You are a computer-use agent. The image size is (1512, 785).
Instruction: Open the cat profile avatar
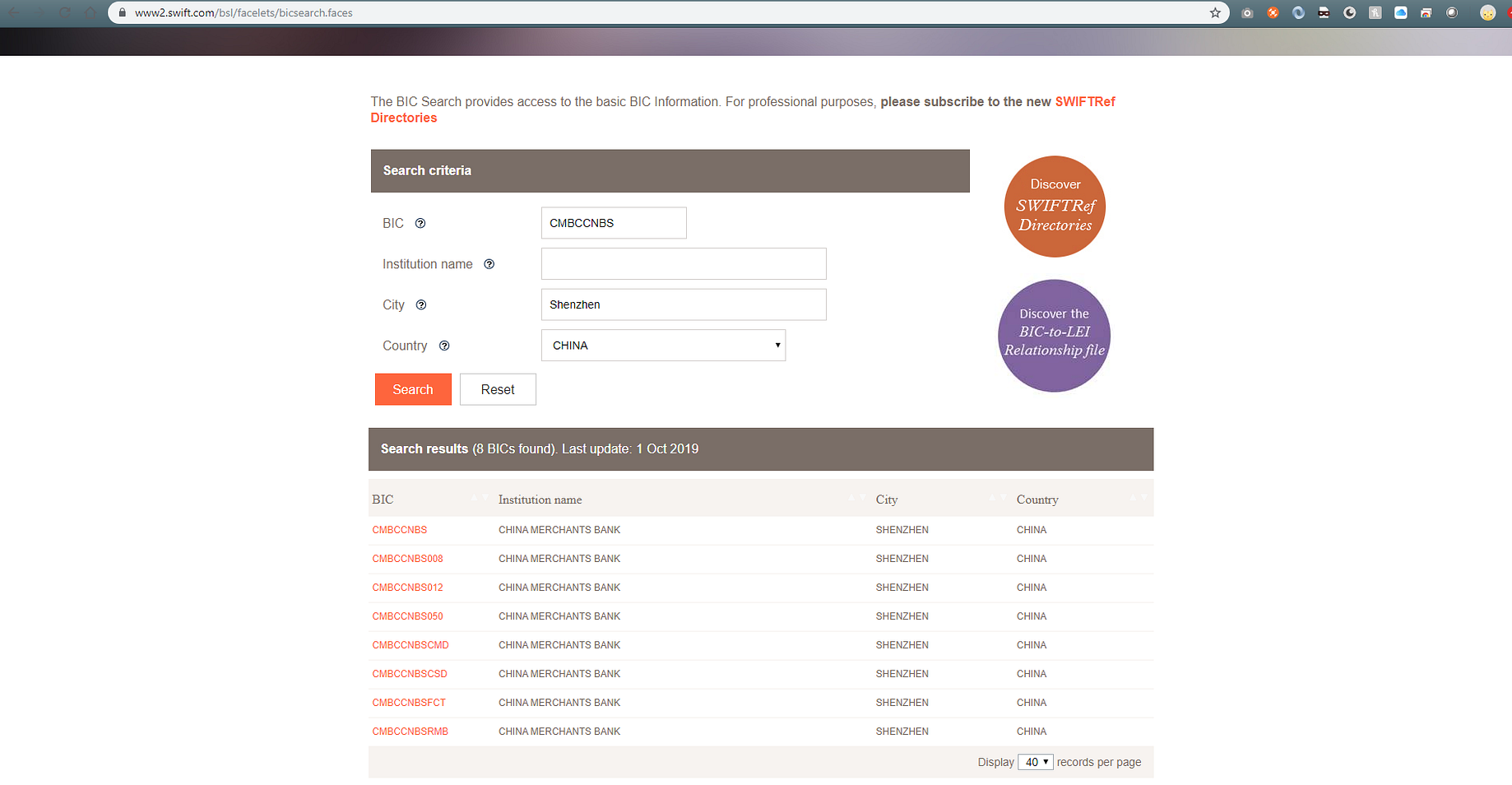[1487, 12]
